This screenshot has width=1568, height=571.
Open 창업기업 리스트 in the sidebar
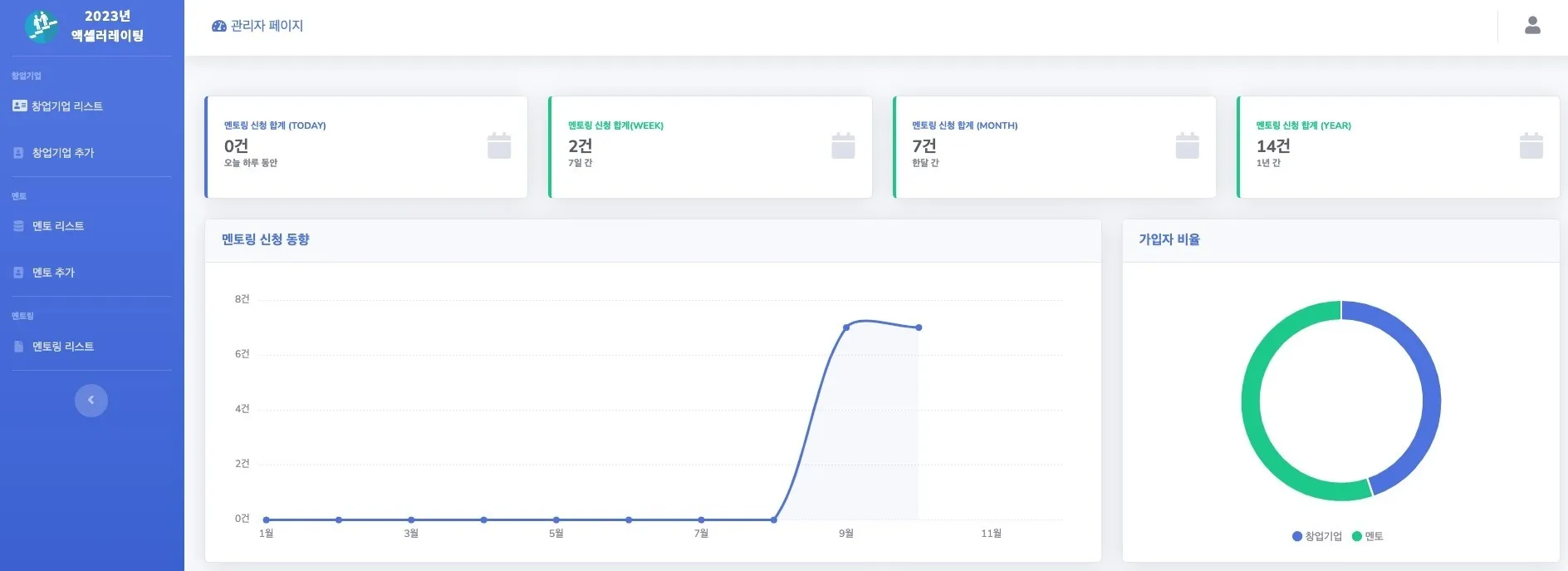click(66, 106)
